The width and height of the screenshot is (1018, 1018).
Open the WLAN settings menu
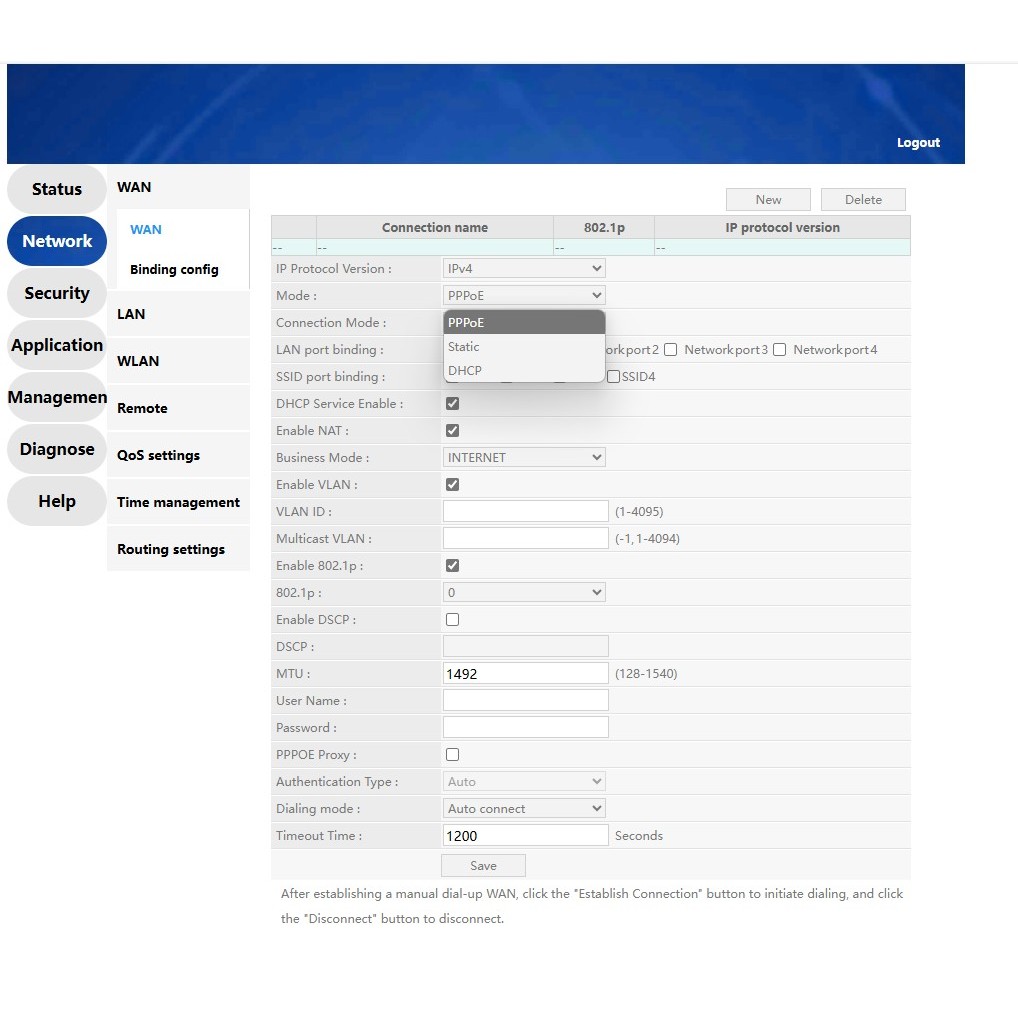click(x=138, y=362)
